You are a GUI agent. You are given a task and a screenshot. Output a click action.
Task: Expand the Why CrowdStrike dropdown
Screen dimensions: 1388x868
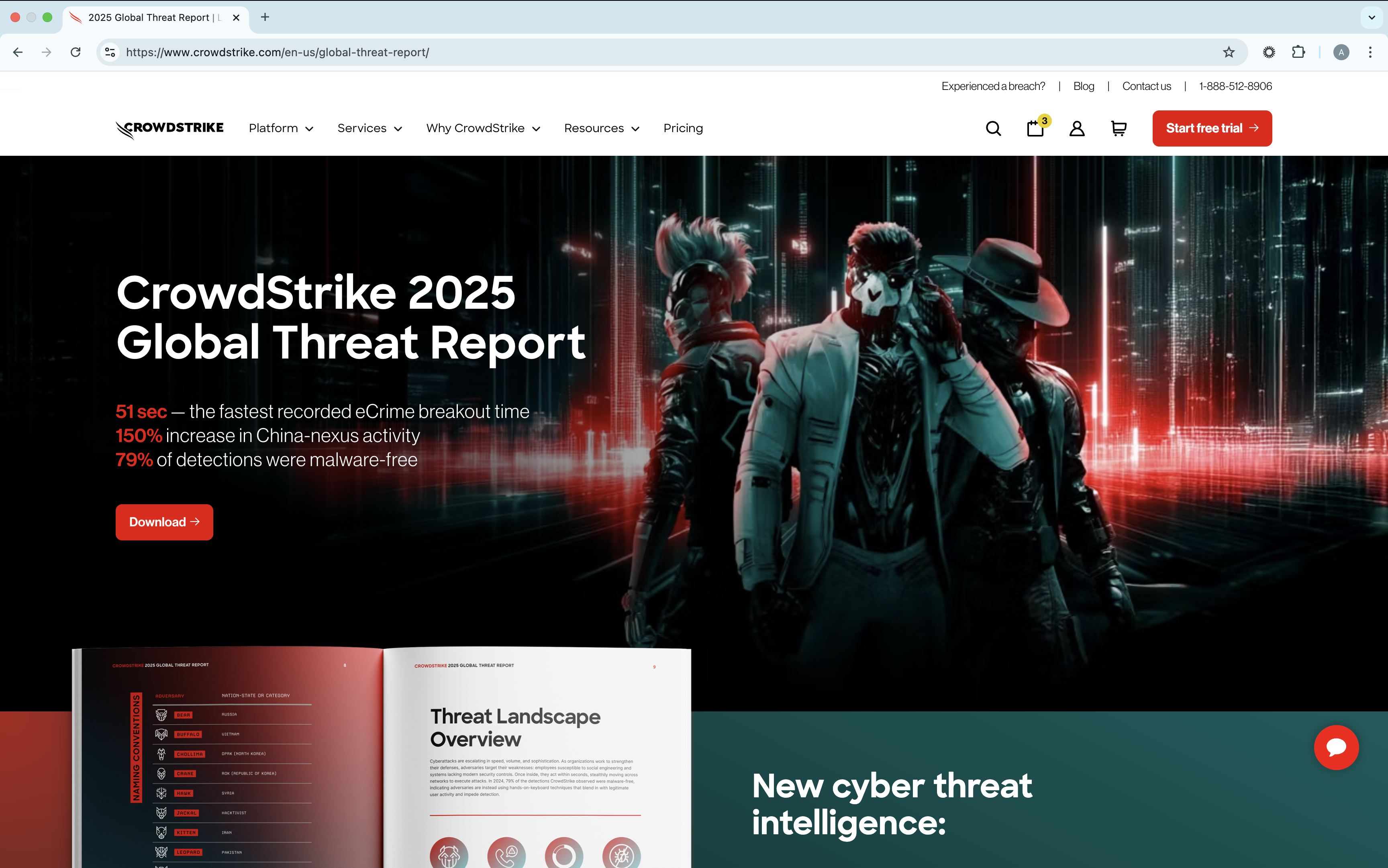[483, 128]
